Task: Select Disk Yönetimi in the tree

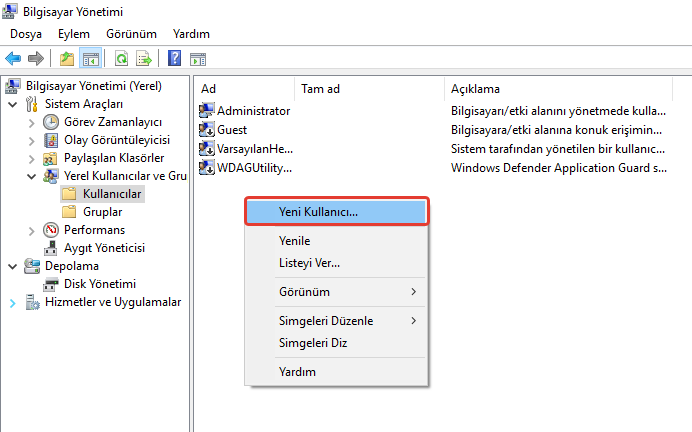Action: tap(99, 284)
